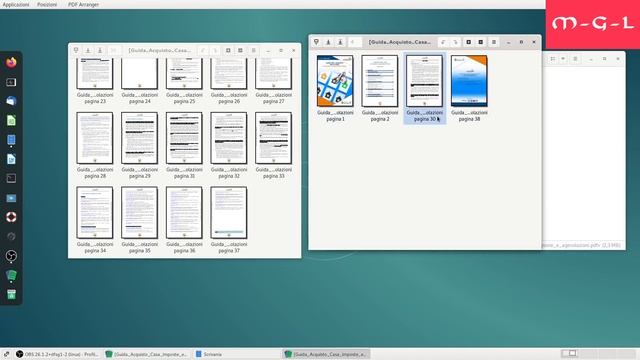Click the dropdown arrow in the background rightmost window toolbar
The height and width of the screenshot is (360, 640).
(x=563, y=59)
